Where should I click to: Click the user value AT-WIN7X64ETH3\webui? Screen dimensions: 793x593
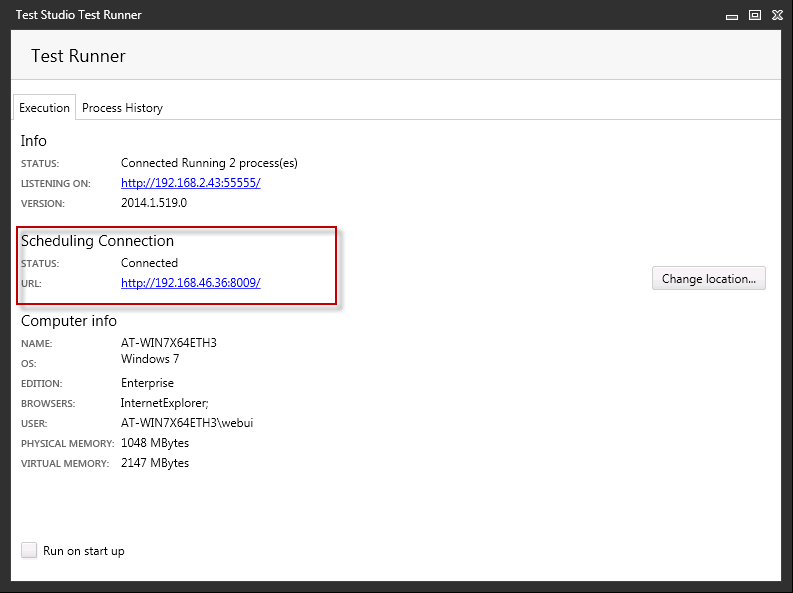point(187,423)
